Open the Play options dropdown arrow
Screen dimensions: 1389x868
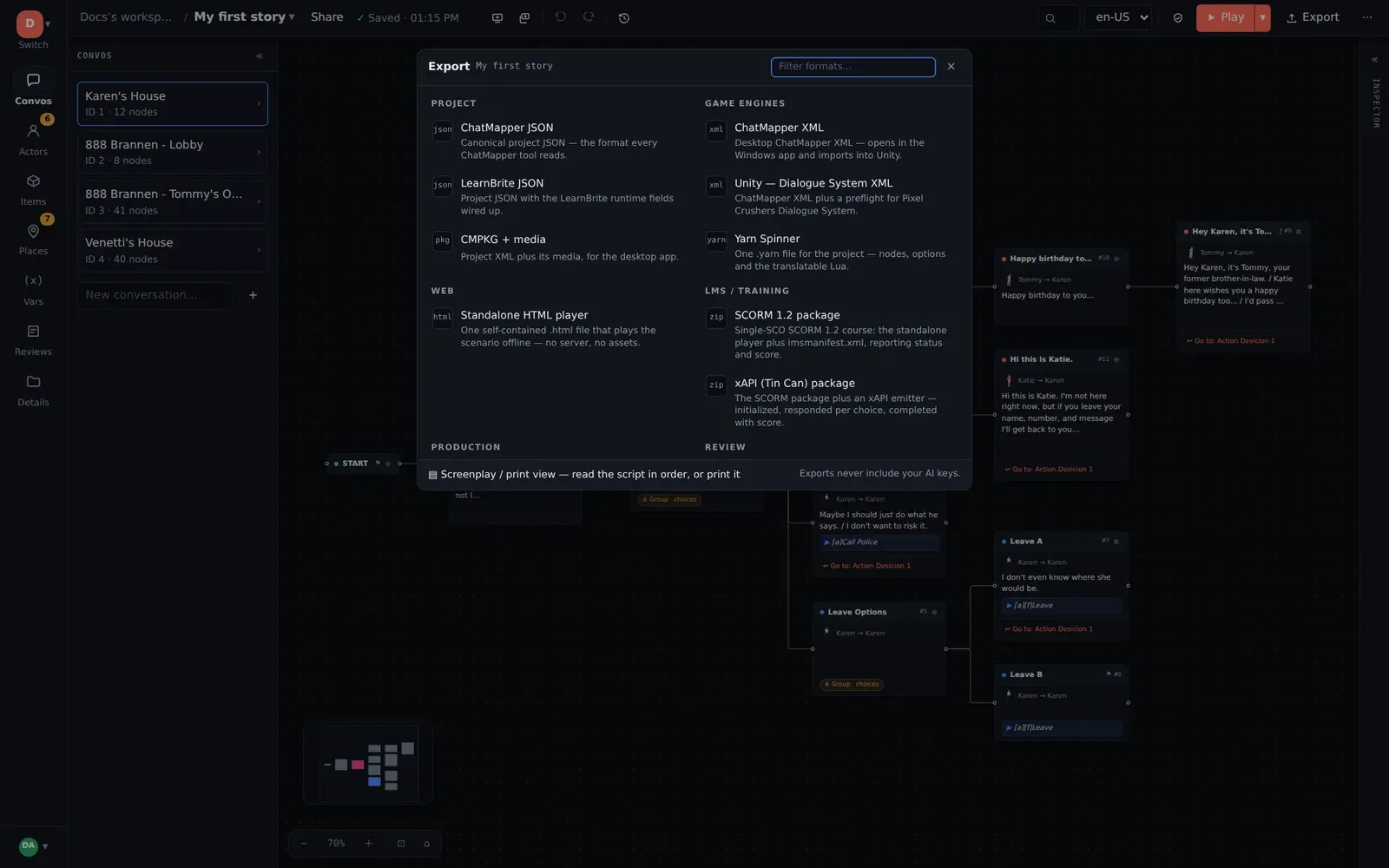coord(1263,17)
